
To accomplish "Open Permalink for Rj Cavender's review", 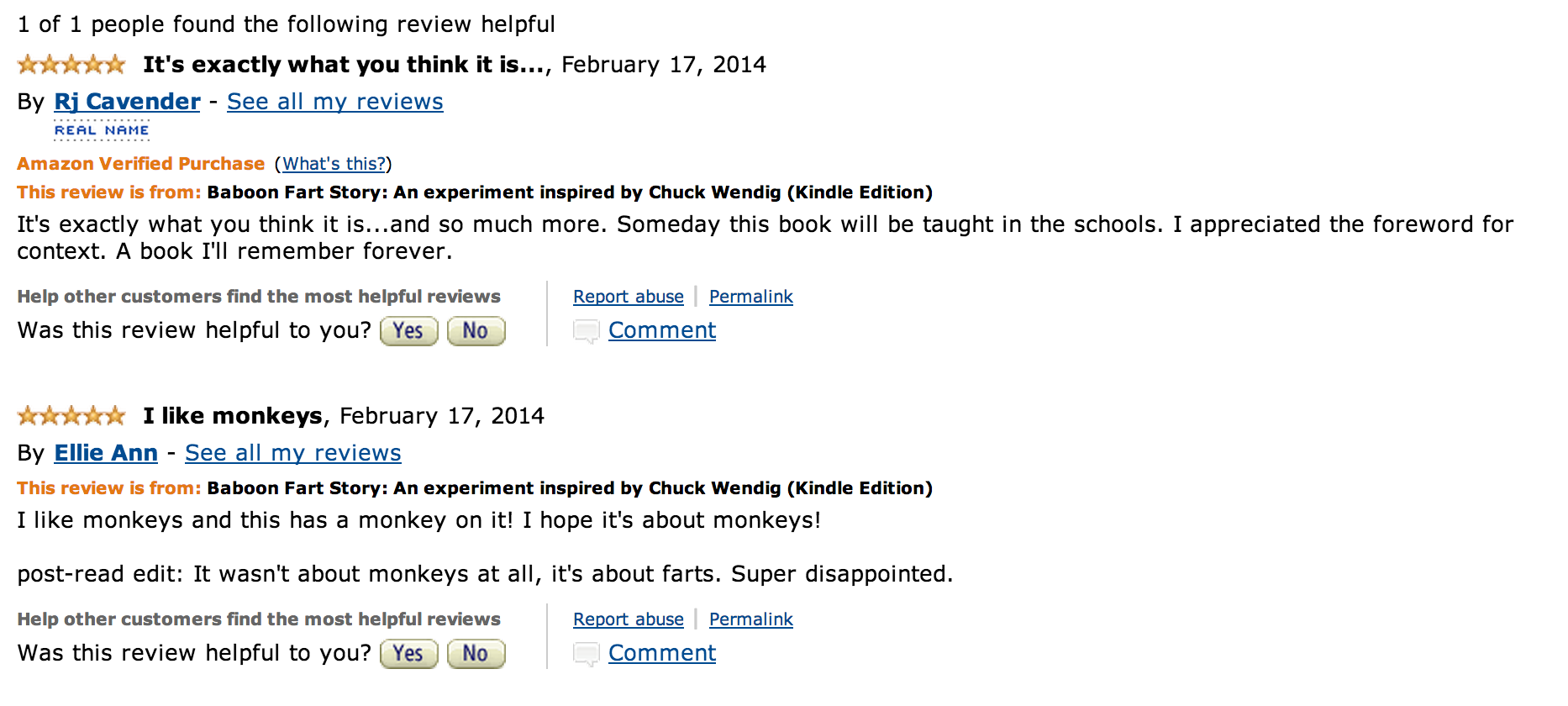I will pyautogui.click(x=750, y=297).
